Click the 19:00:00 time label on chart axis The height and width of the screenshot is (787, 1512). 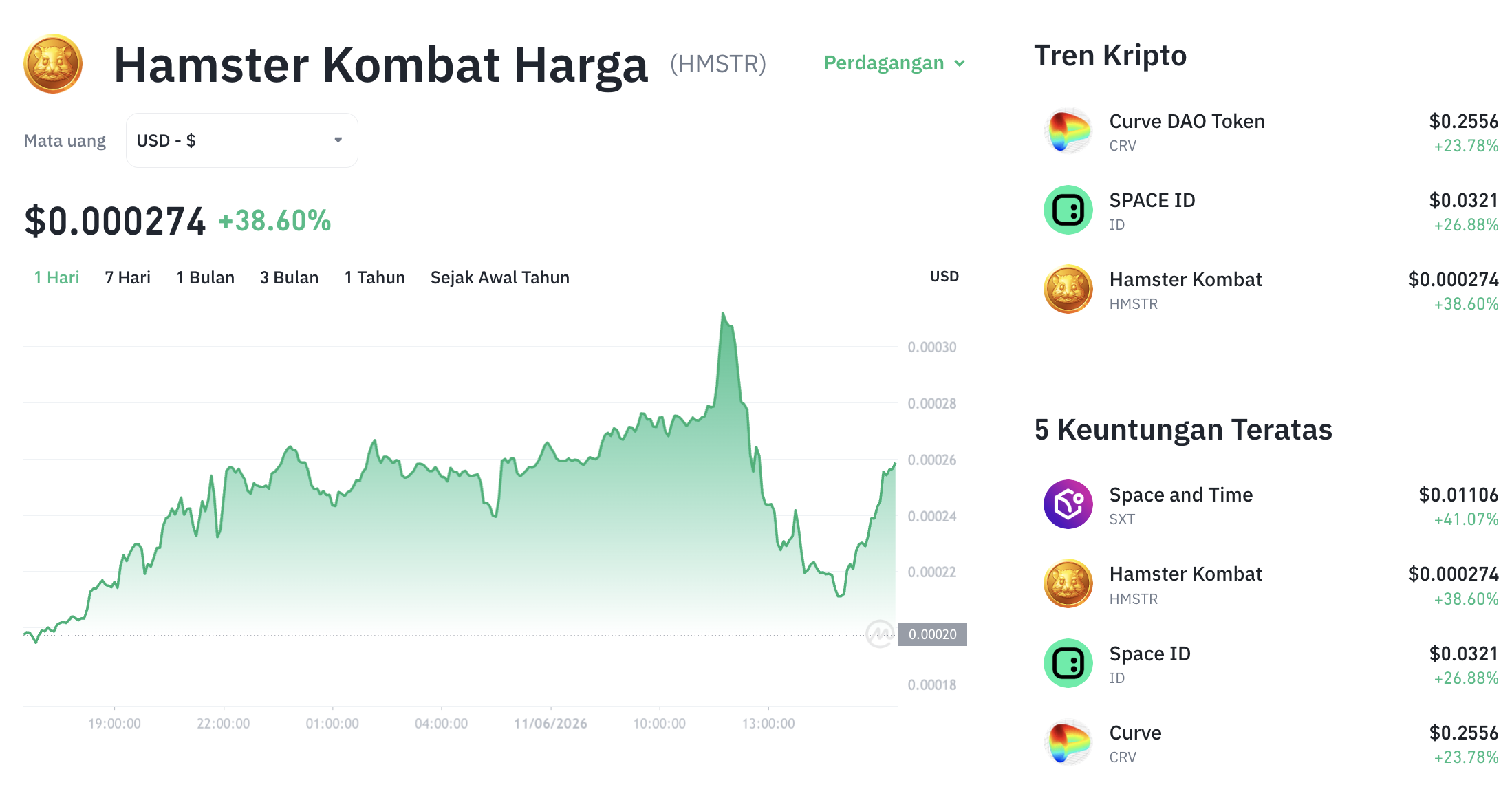click(114, 724)
